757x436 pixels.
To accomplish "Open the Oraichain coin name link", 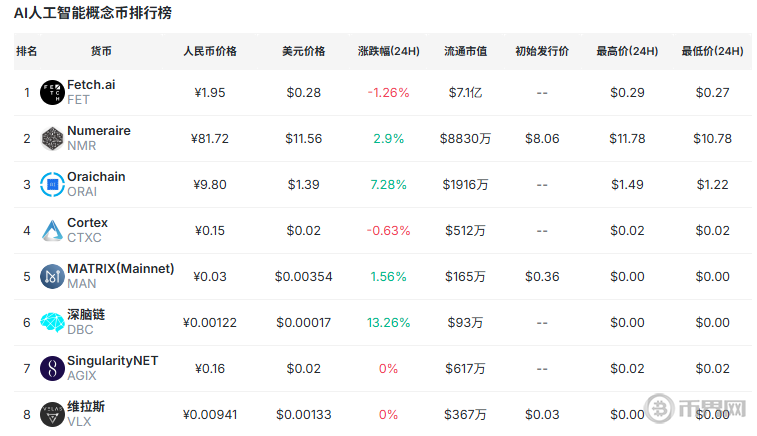I will click(96, 177).
